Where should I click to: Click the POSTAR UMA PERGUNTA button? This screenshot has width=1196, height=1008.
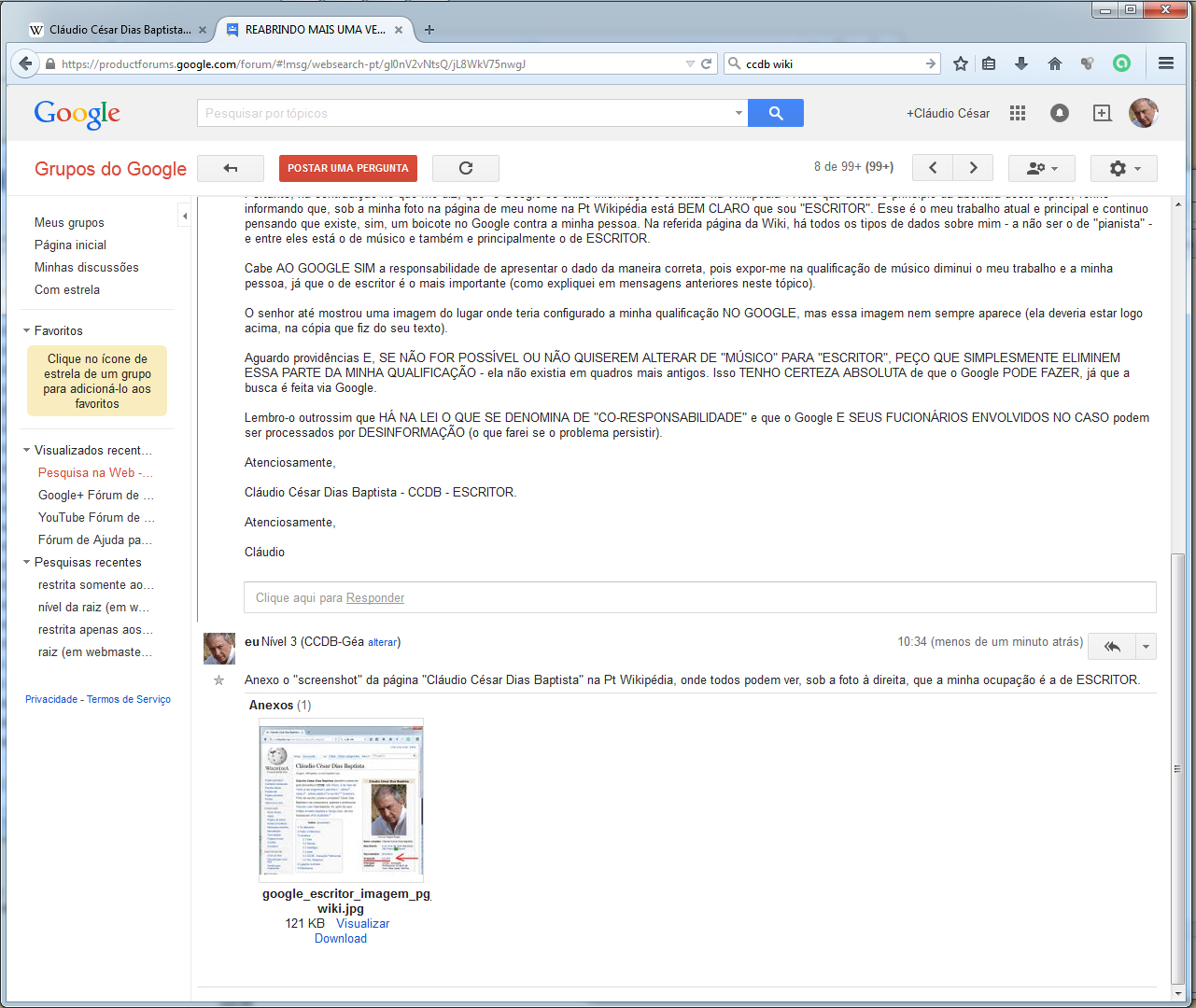point(348,168)
